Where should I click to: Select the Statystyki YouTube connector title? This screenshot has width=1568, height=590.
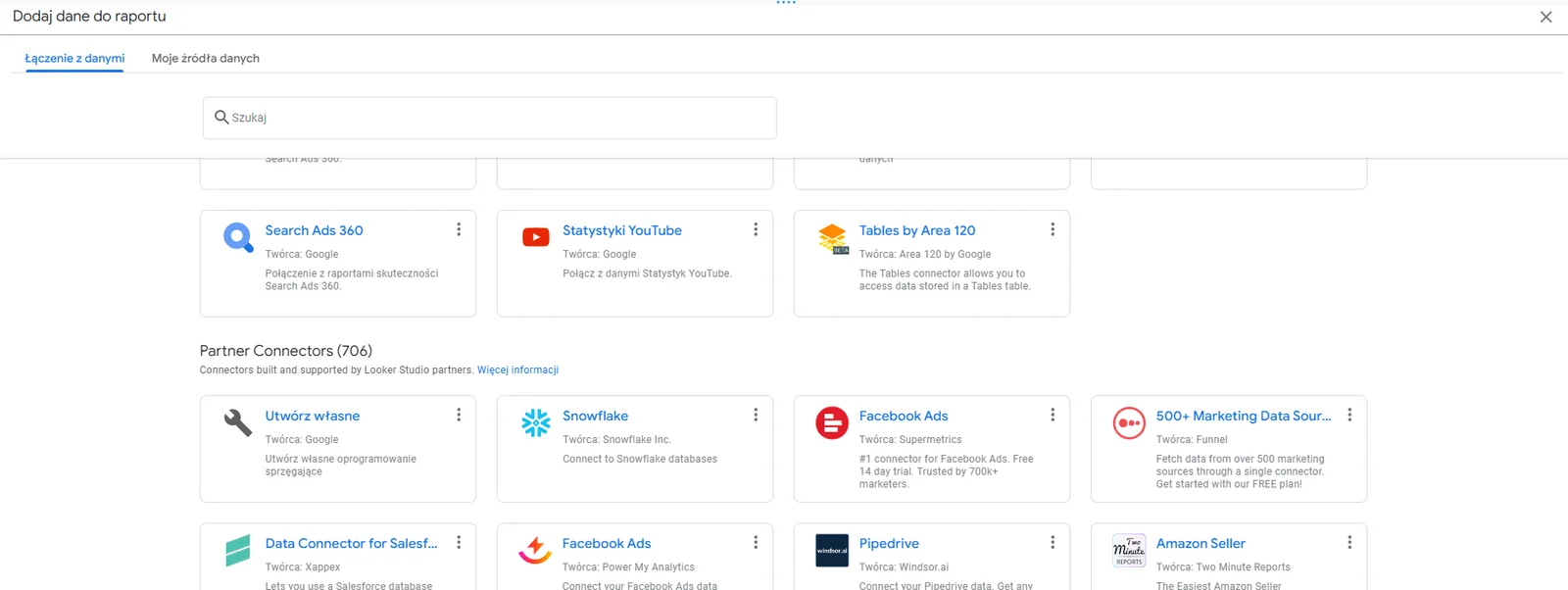(x=622, y=230)
